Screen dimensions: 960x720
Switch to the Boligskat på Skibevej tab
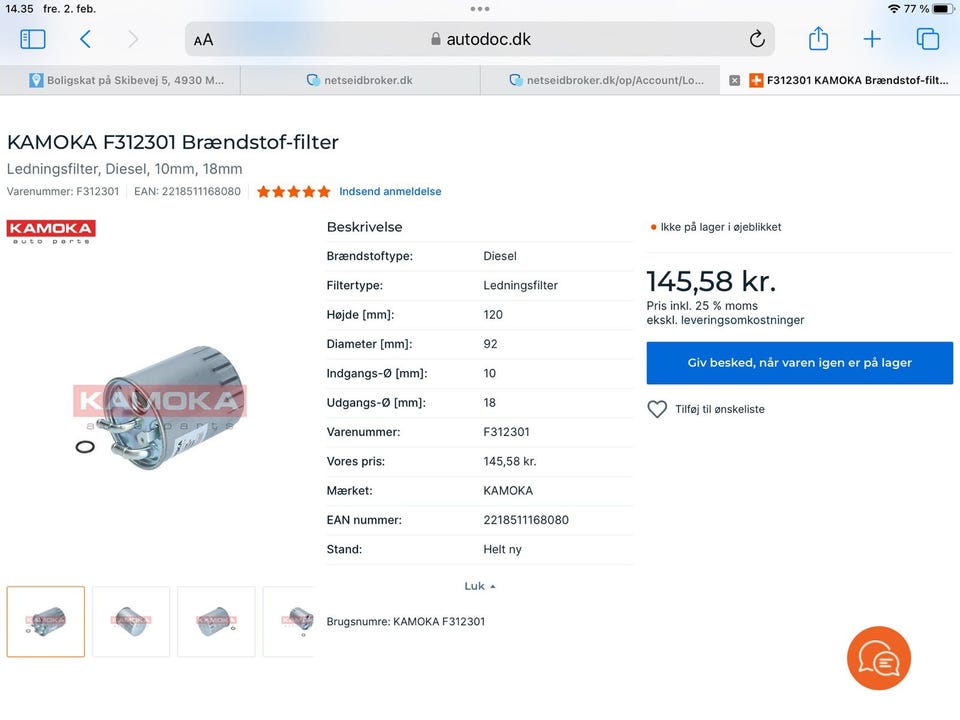pyautogui.click(x=125, y=81)
